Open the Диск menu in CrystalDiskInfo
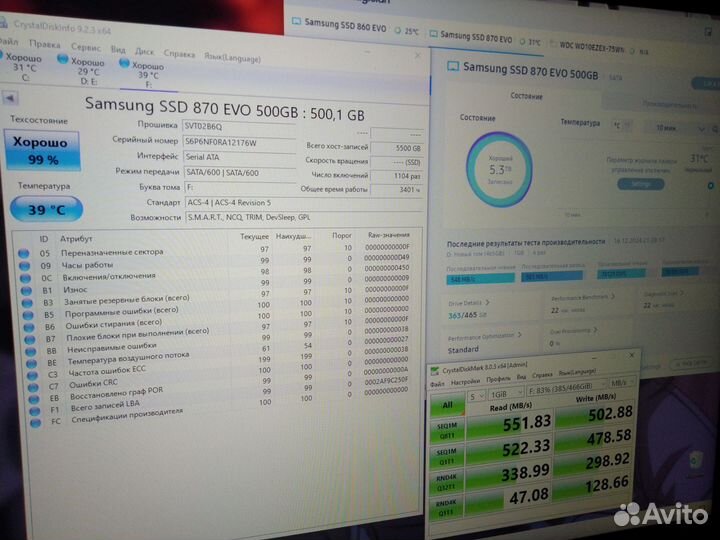 144,51
